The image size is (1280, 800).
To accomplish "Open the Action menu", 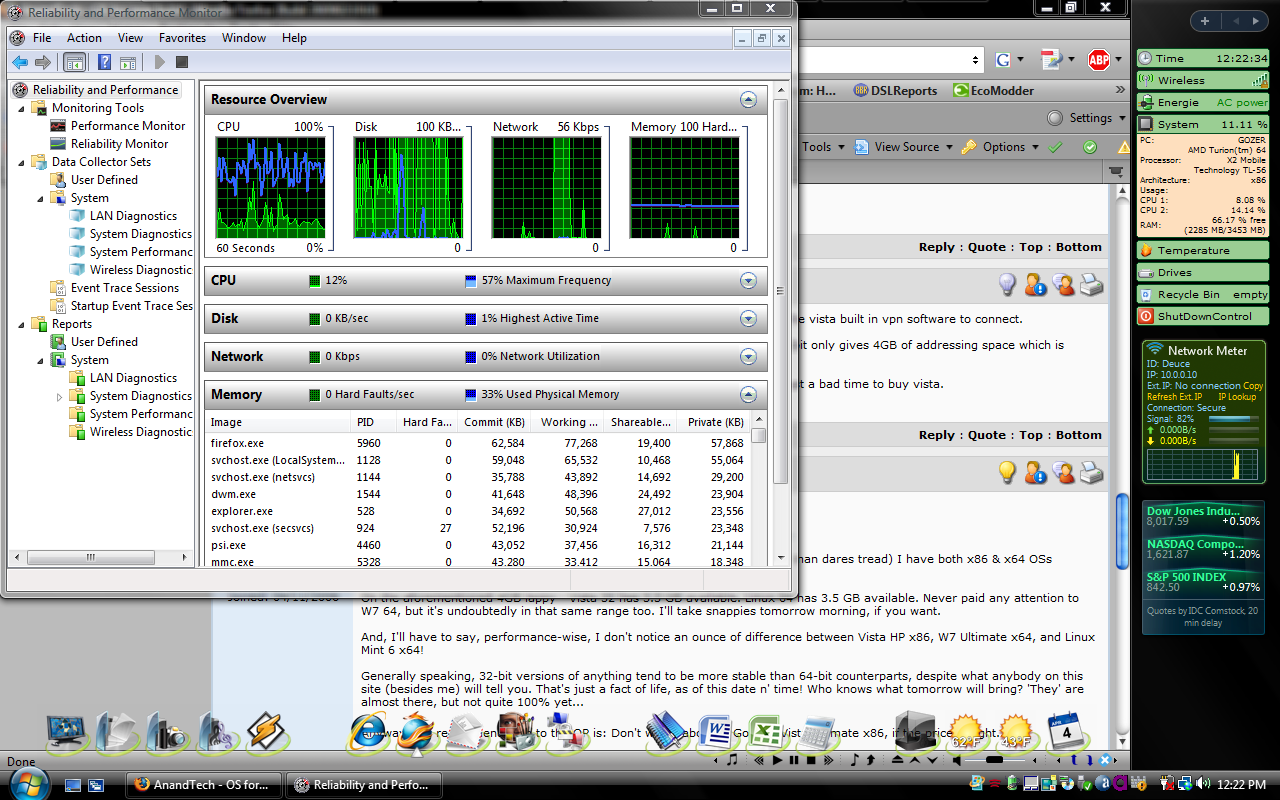I will pos(84,38).
